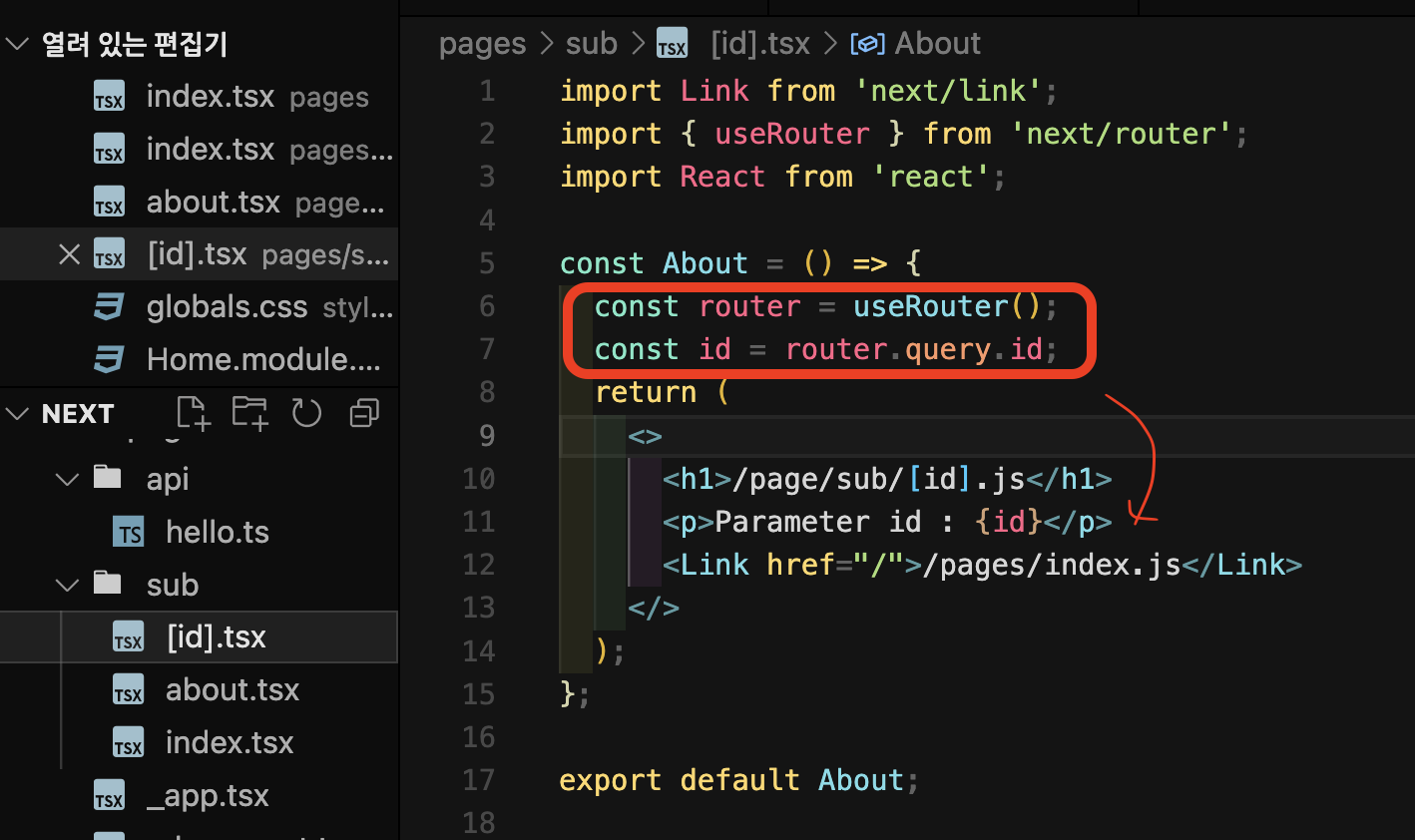This screenshot has width=1415, height=840.
Task: Click the pages breadcrumb segment
Action: coord(482,44)
